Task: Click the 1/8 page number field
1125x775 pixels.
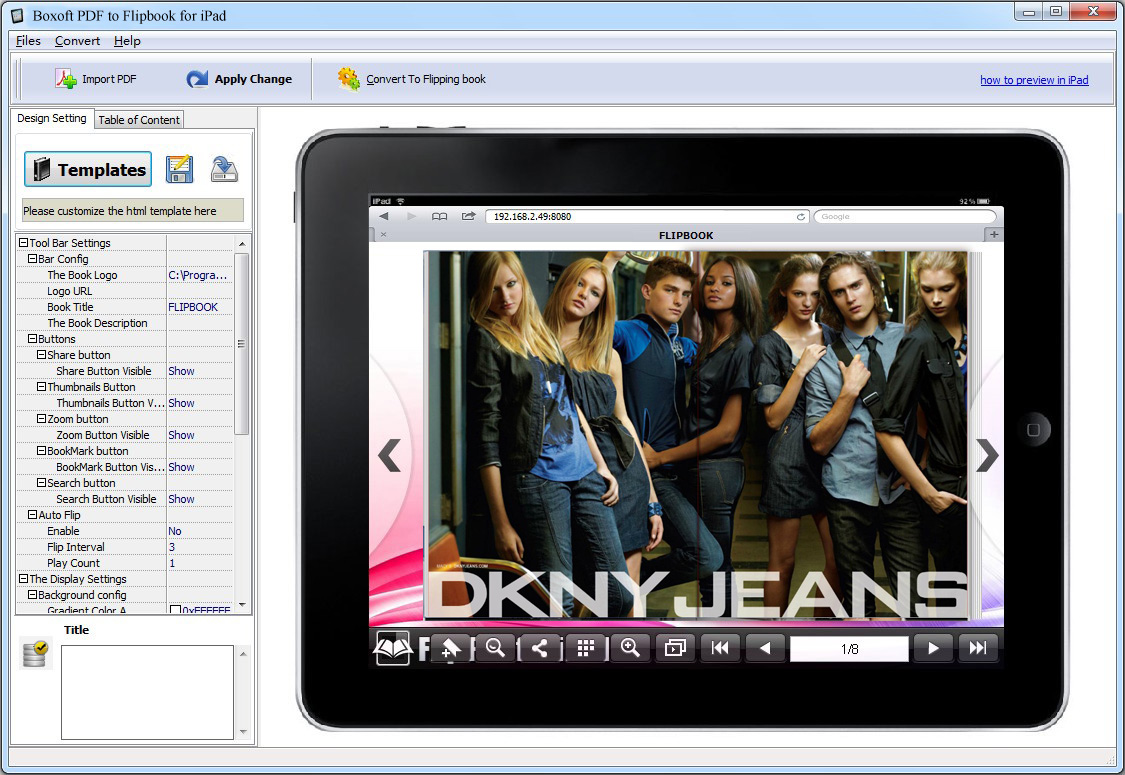Action: (x=849, y=649)
